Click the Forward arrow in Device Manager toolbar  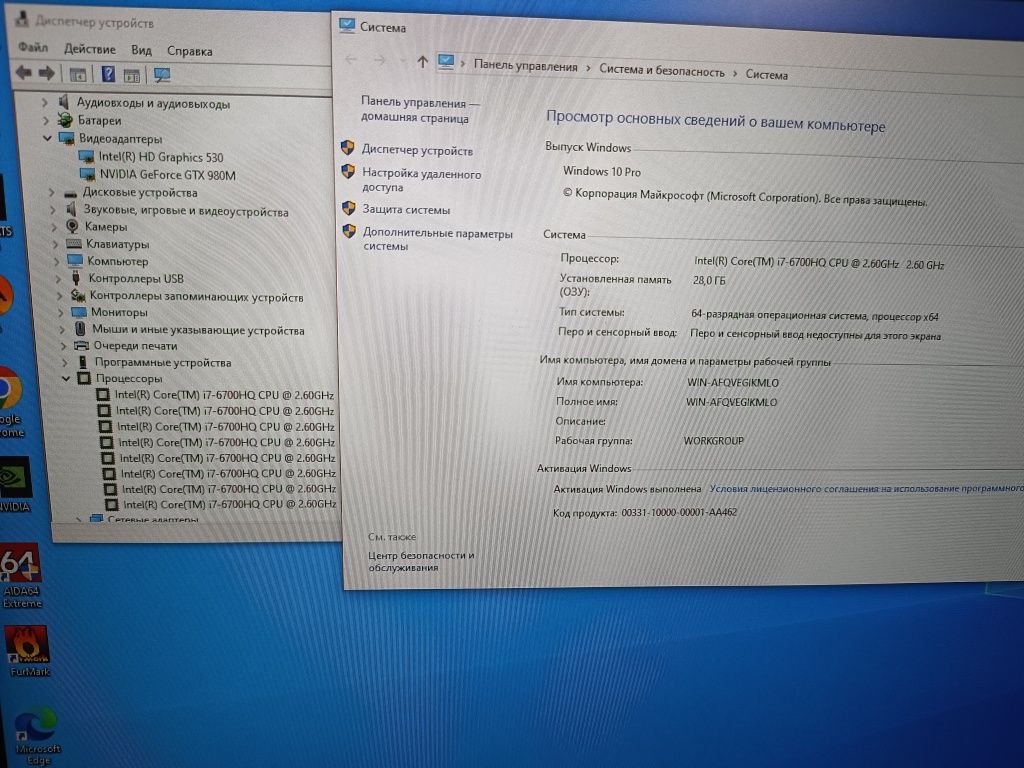click(46, 73)
